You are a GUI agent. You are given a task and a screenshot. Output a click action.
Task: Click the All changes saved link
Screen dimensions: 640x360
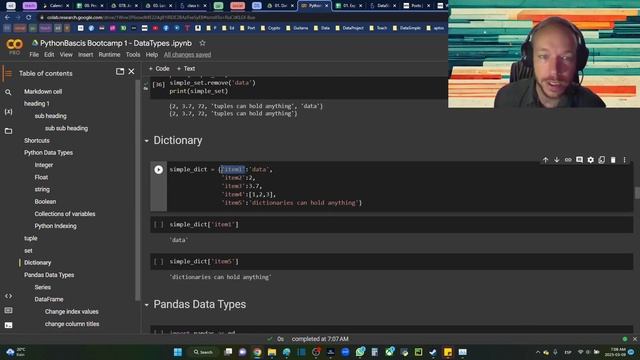click(187, 55)
